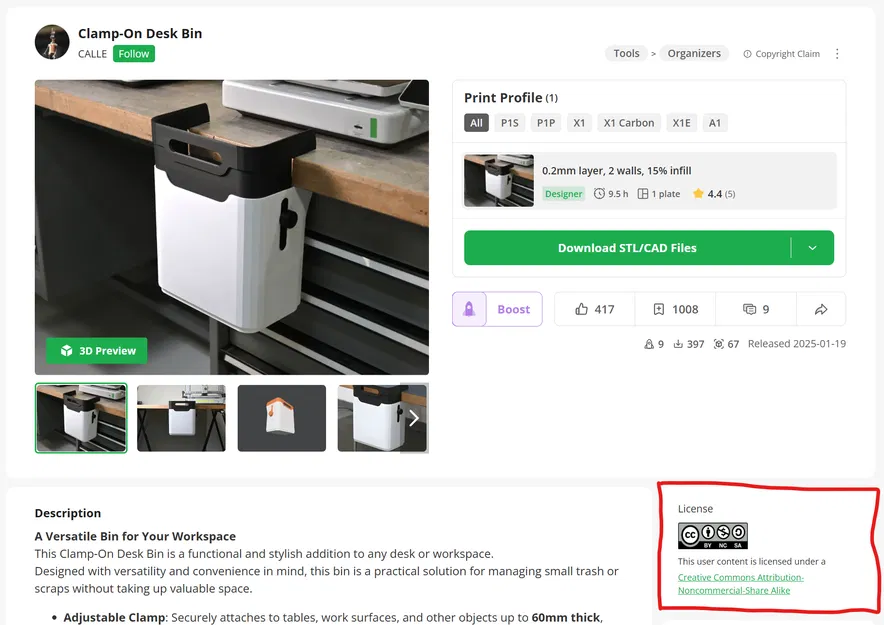This screenshot has width=884, height=625.
Task: Click the comments speech bubble icon
Action: point(750,309)
